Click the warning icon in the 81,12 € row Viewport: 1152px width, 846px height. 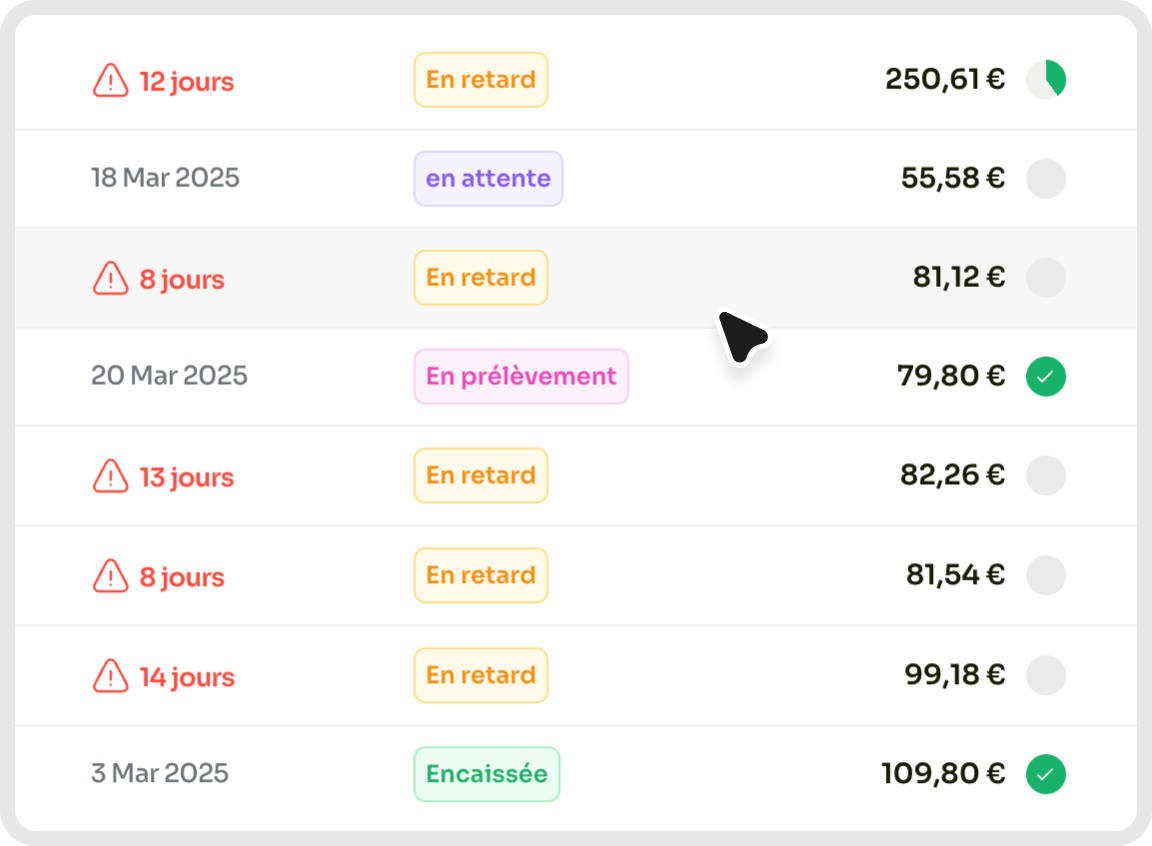tap(110, 278)
